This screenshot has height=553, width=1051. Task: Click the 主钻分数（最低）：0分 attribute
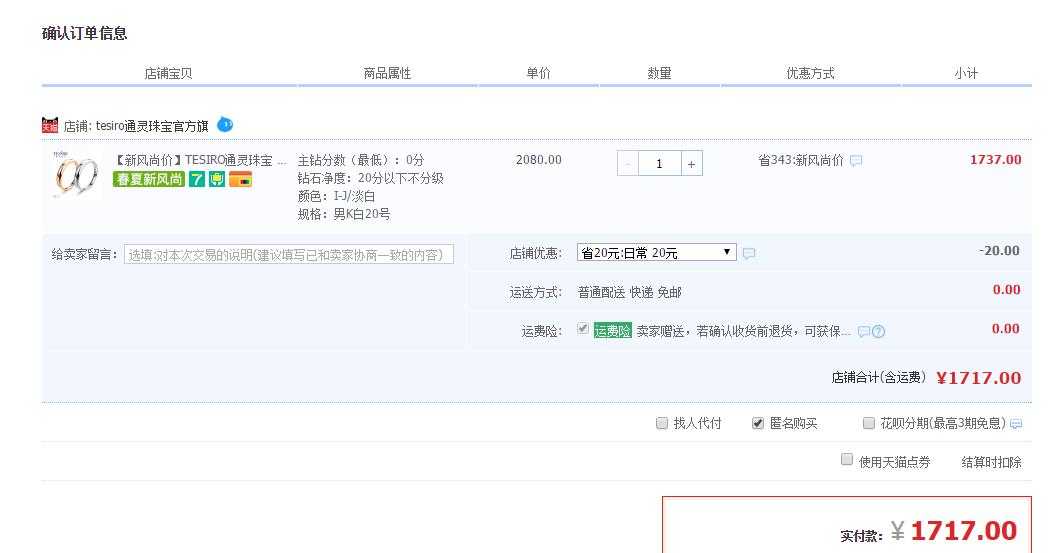pos(361,160)
